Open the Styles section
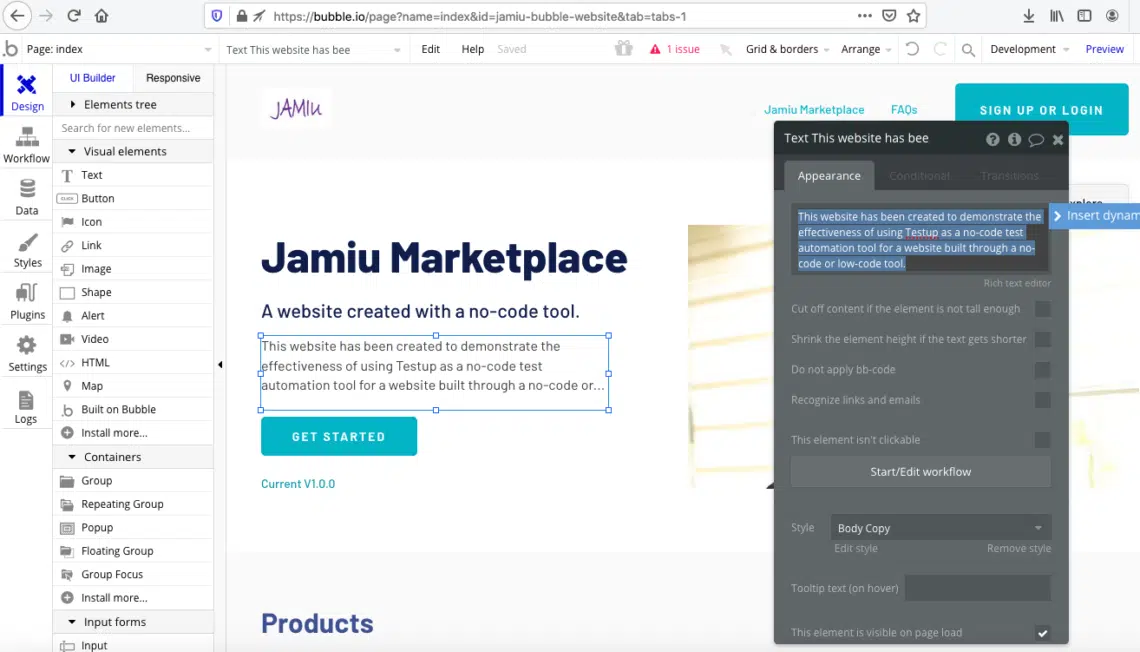This screenshot has height=652, width=1140. 27,249
